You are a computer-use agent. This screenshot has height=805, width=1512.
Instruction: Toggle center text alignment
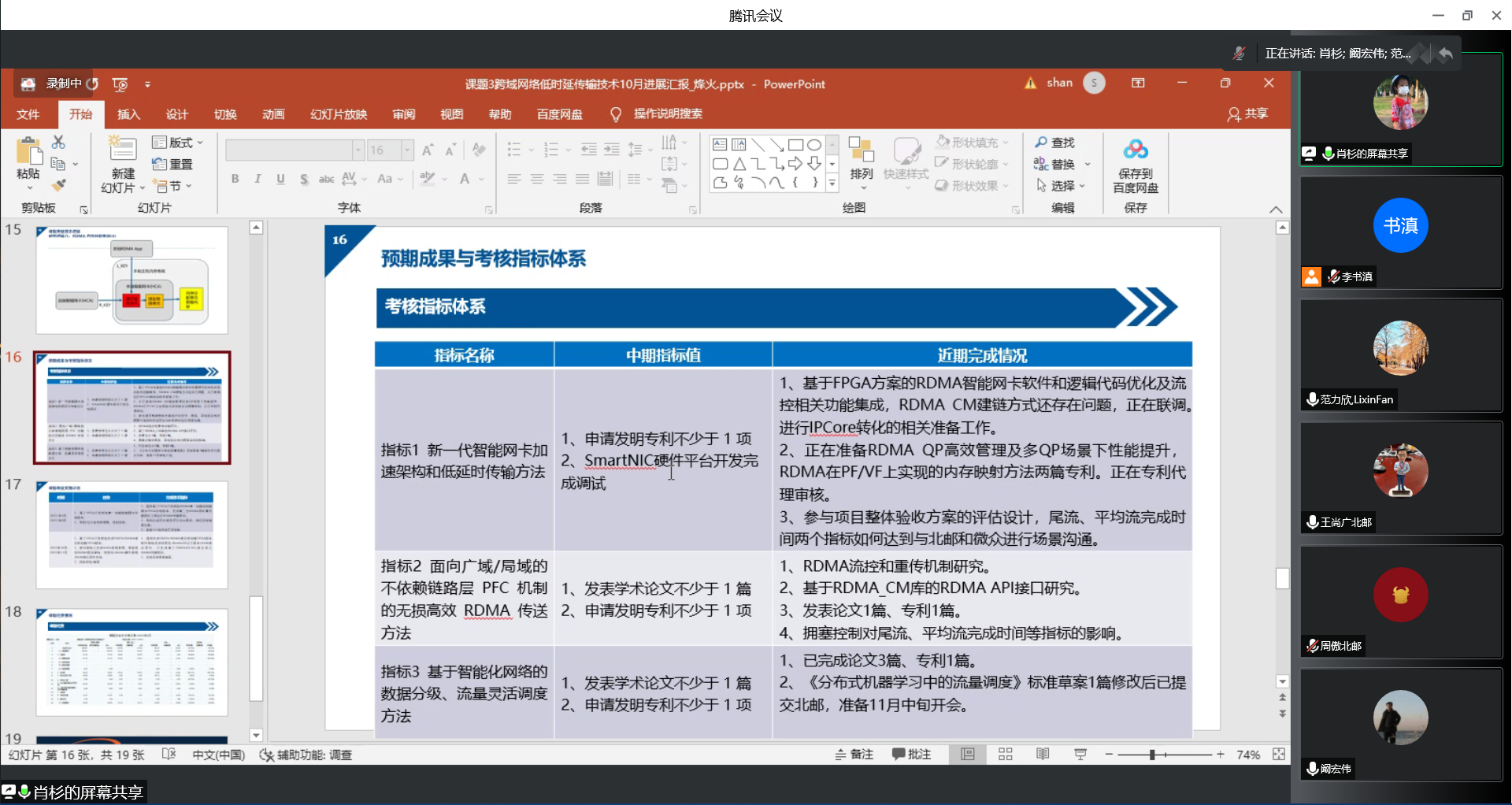coord(536,179)
